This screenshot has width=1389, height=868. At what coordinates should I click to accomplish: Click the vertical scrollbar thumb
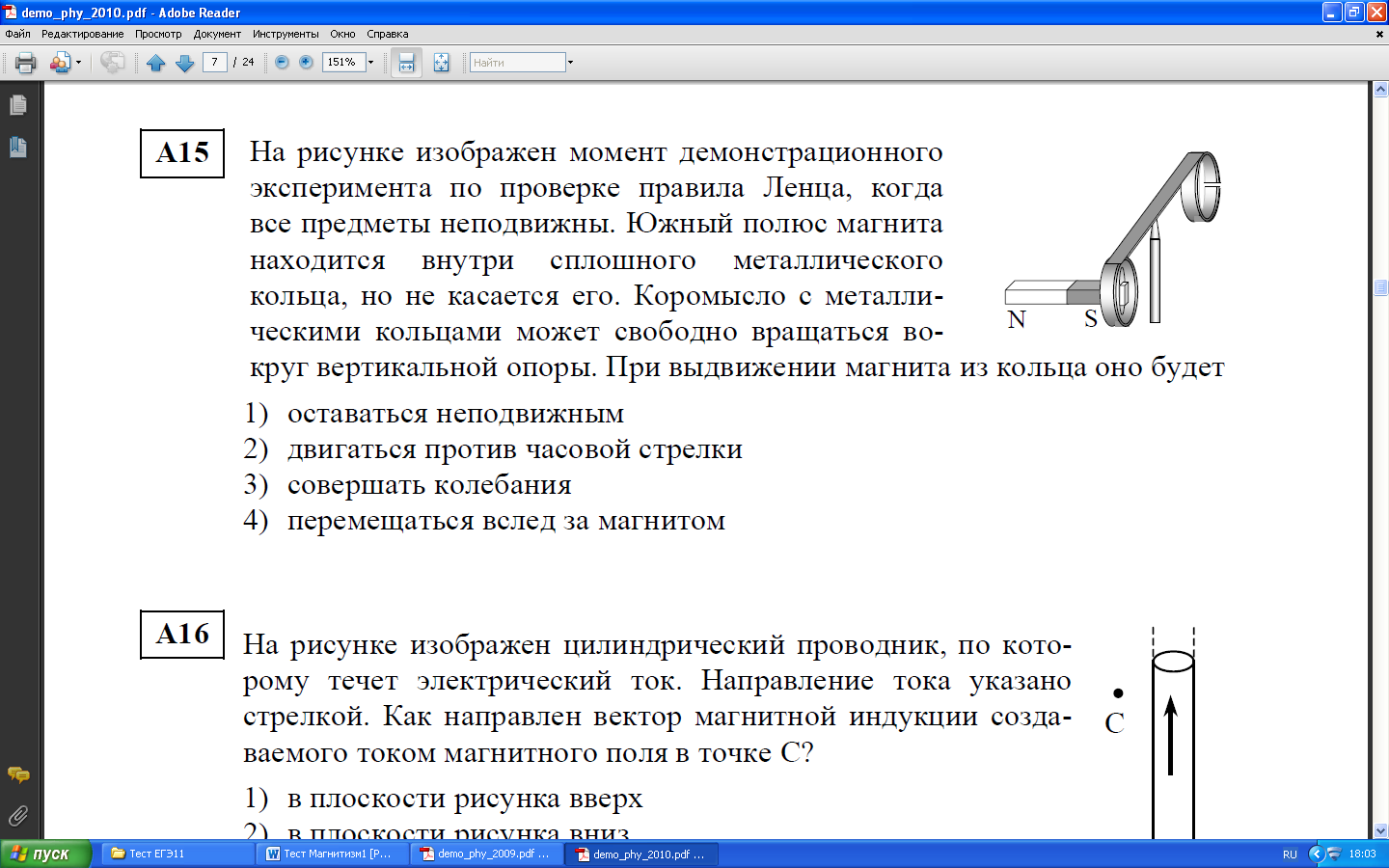(x=1380, y=288)
